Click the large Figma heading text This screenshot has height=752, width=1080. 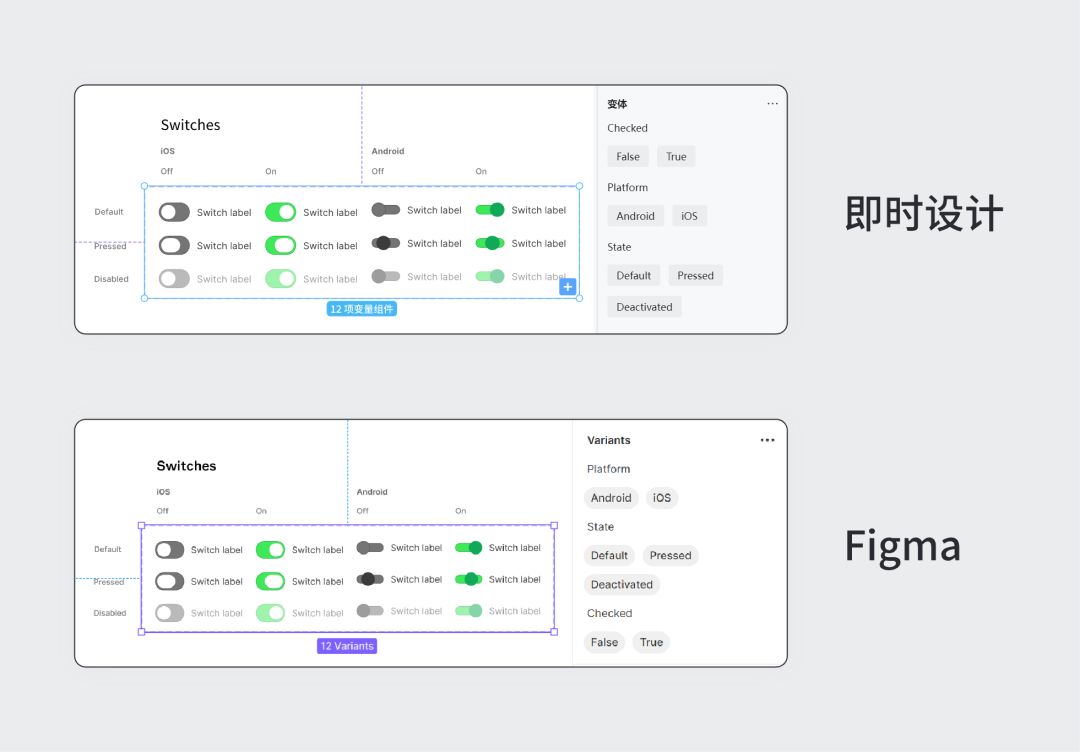coord(902,546)
